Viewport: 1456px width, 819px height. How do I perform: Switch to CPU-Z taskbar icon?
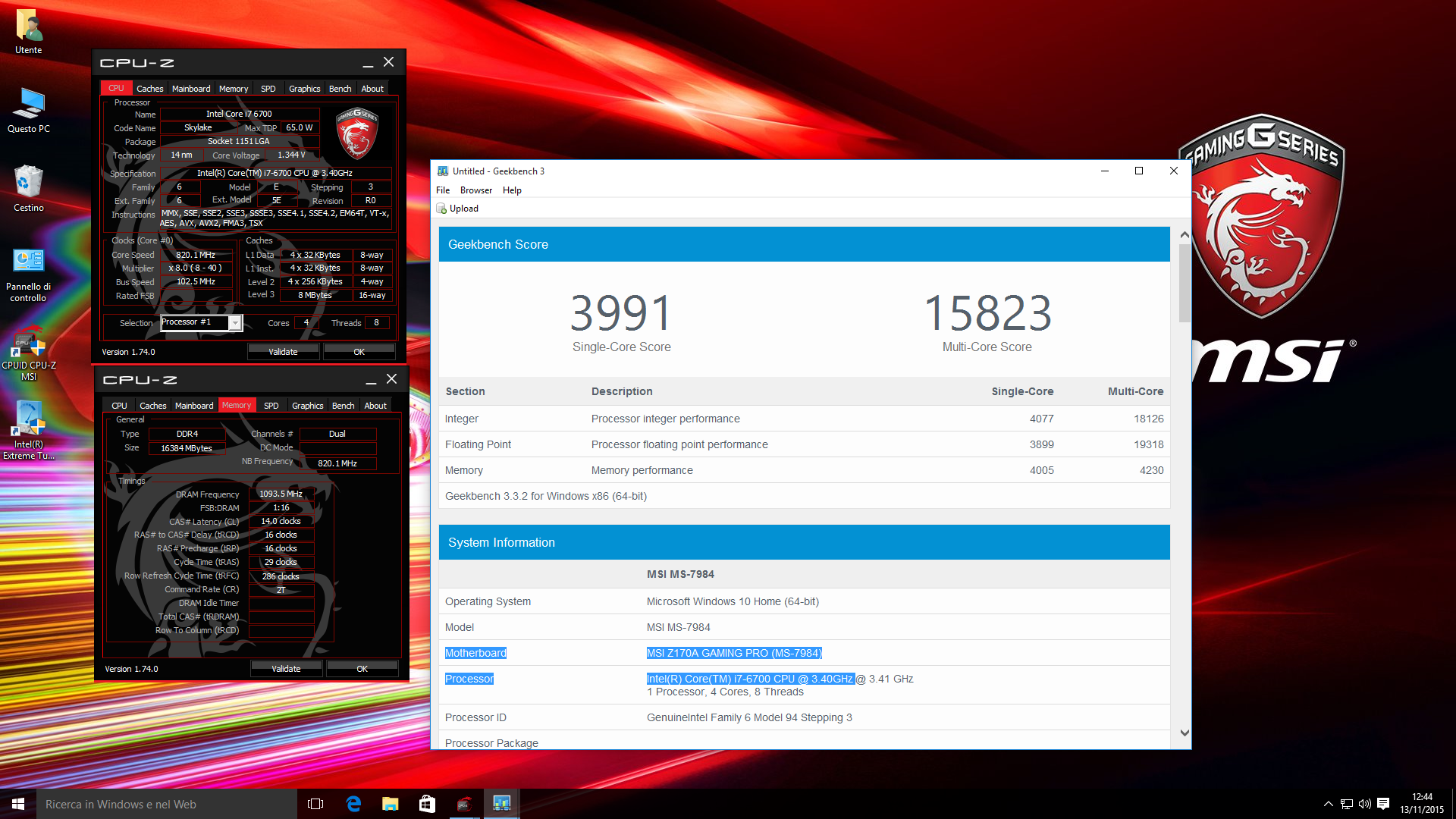(465, 804)
